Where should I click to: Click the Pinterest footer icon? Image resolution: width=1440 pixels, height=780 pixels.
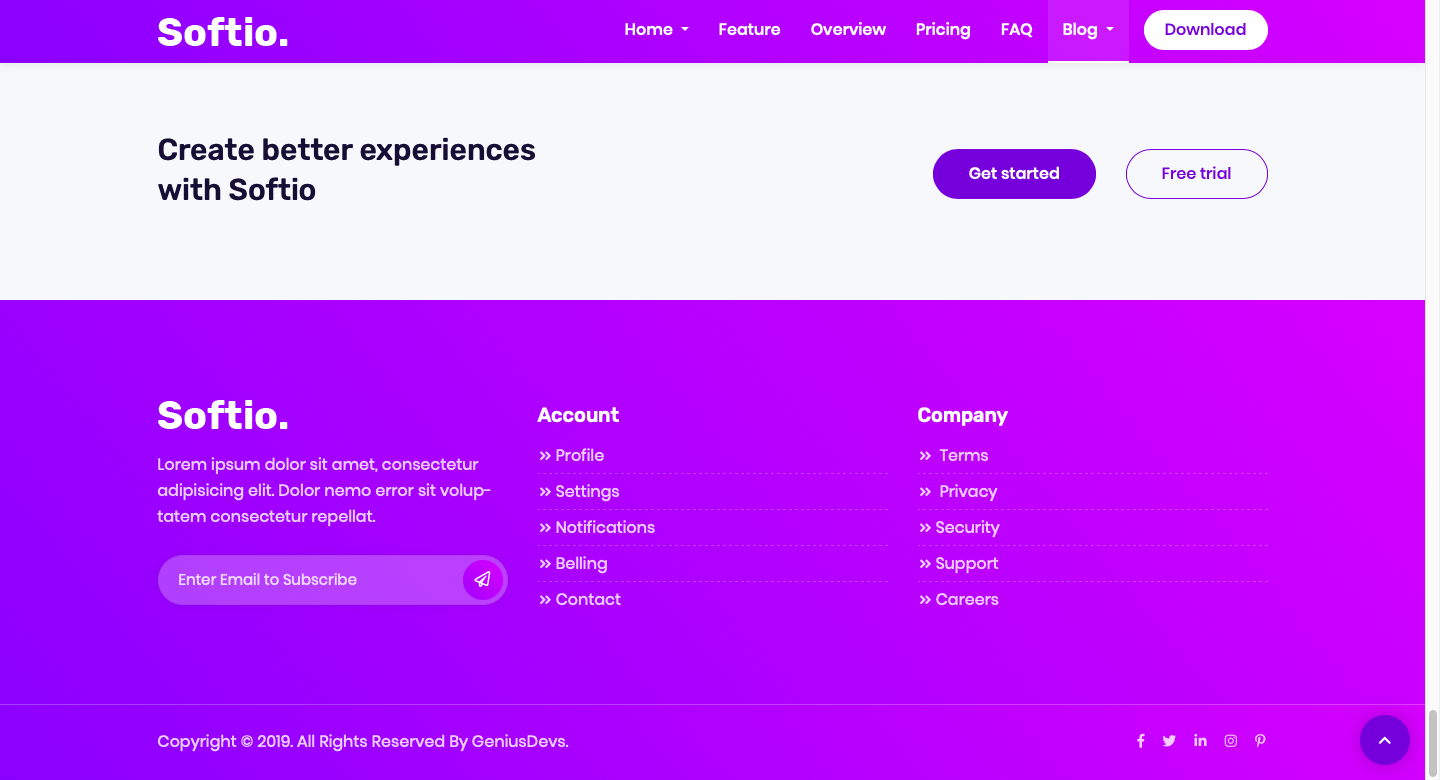[1260, 741]
